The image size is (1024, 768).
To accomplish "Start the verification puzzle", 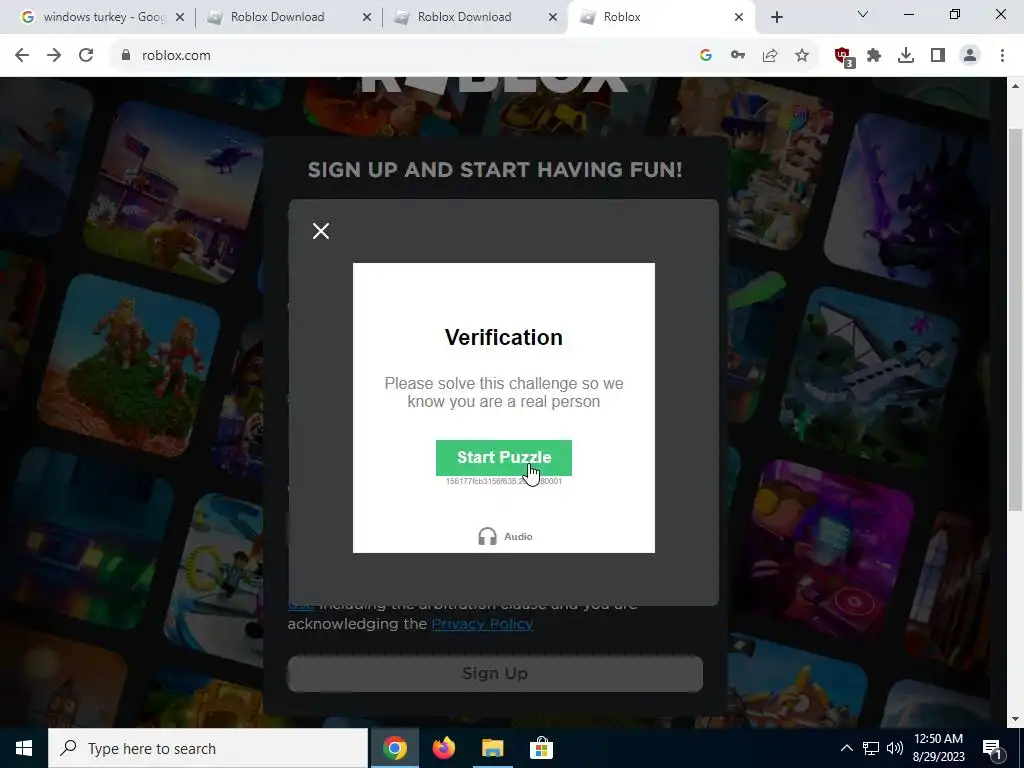I will [x=504, y=457].
